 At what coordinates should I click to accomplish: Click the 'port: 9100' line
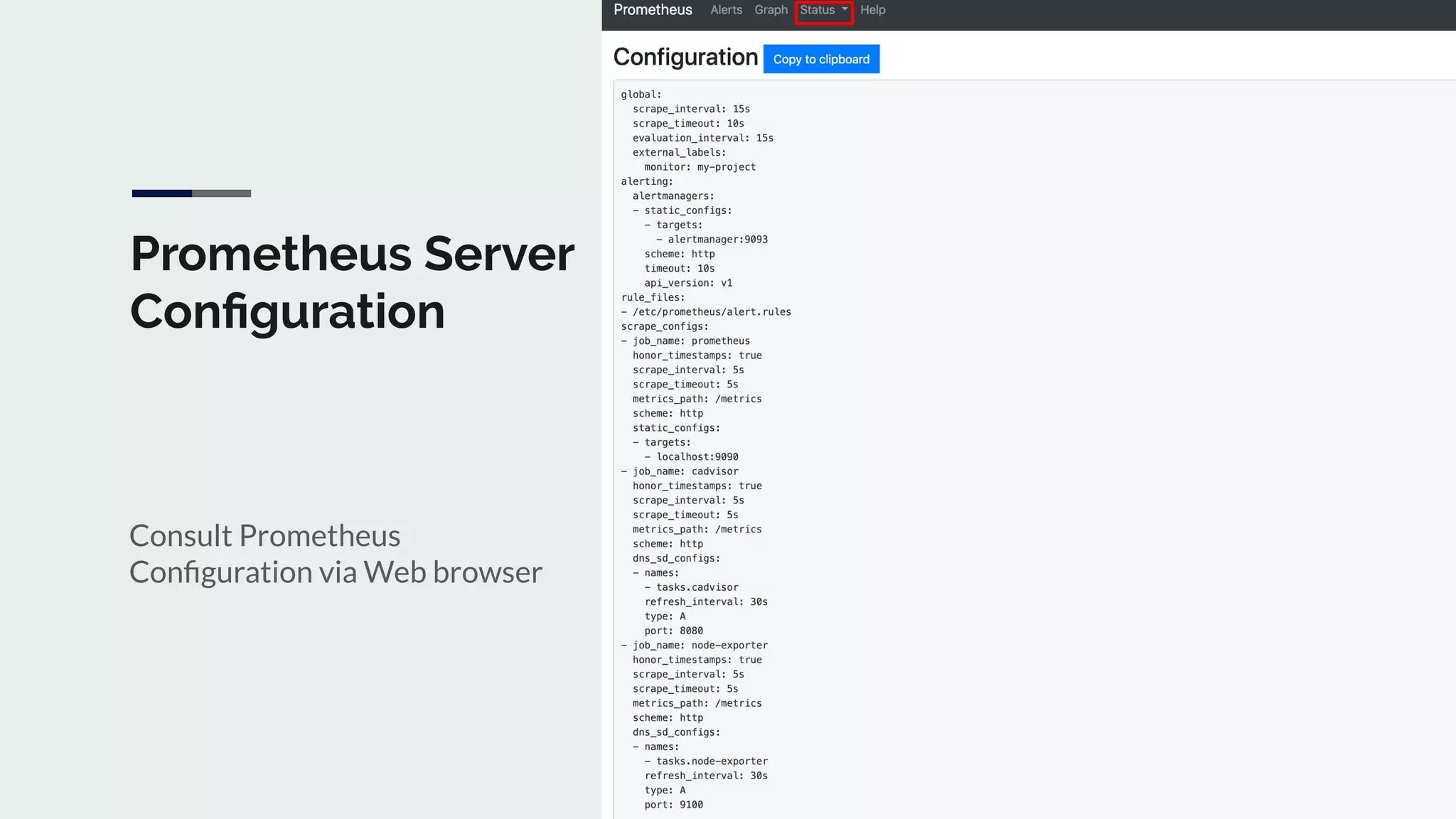(674, 805)
